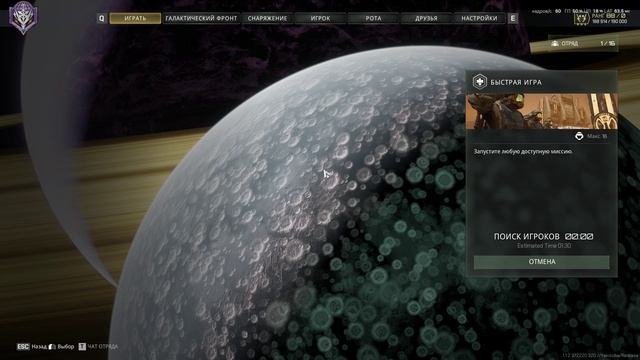Viewport: 640px width, 360px height.
Task: Click the quick play mission thumbnail
Action: [x=542, y=111]
